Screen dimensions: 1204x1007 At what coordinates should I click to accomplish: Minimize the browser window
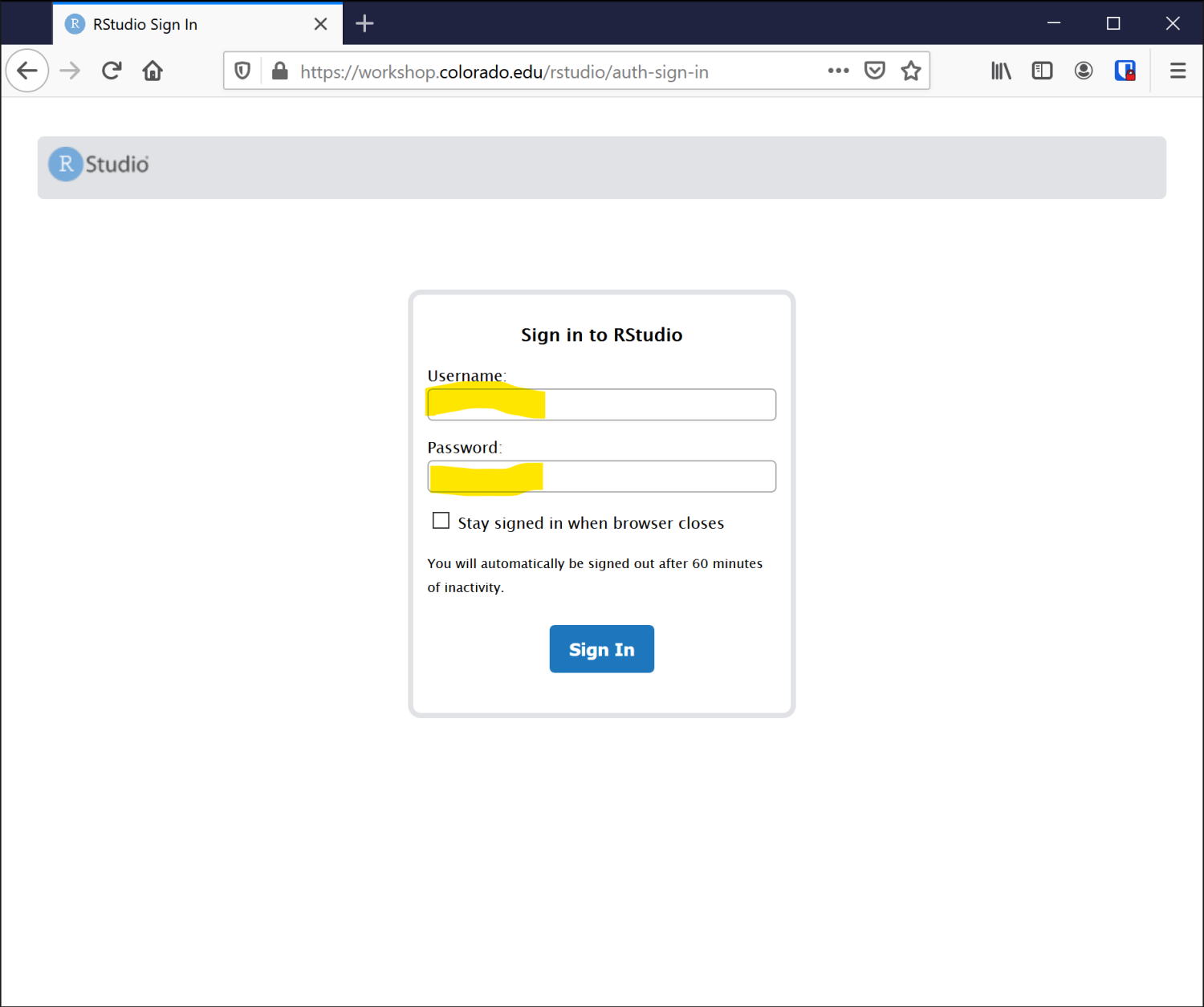pyautogui.click(x=1054, y=23)
